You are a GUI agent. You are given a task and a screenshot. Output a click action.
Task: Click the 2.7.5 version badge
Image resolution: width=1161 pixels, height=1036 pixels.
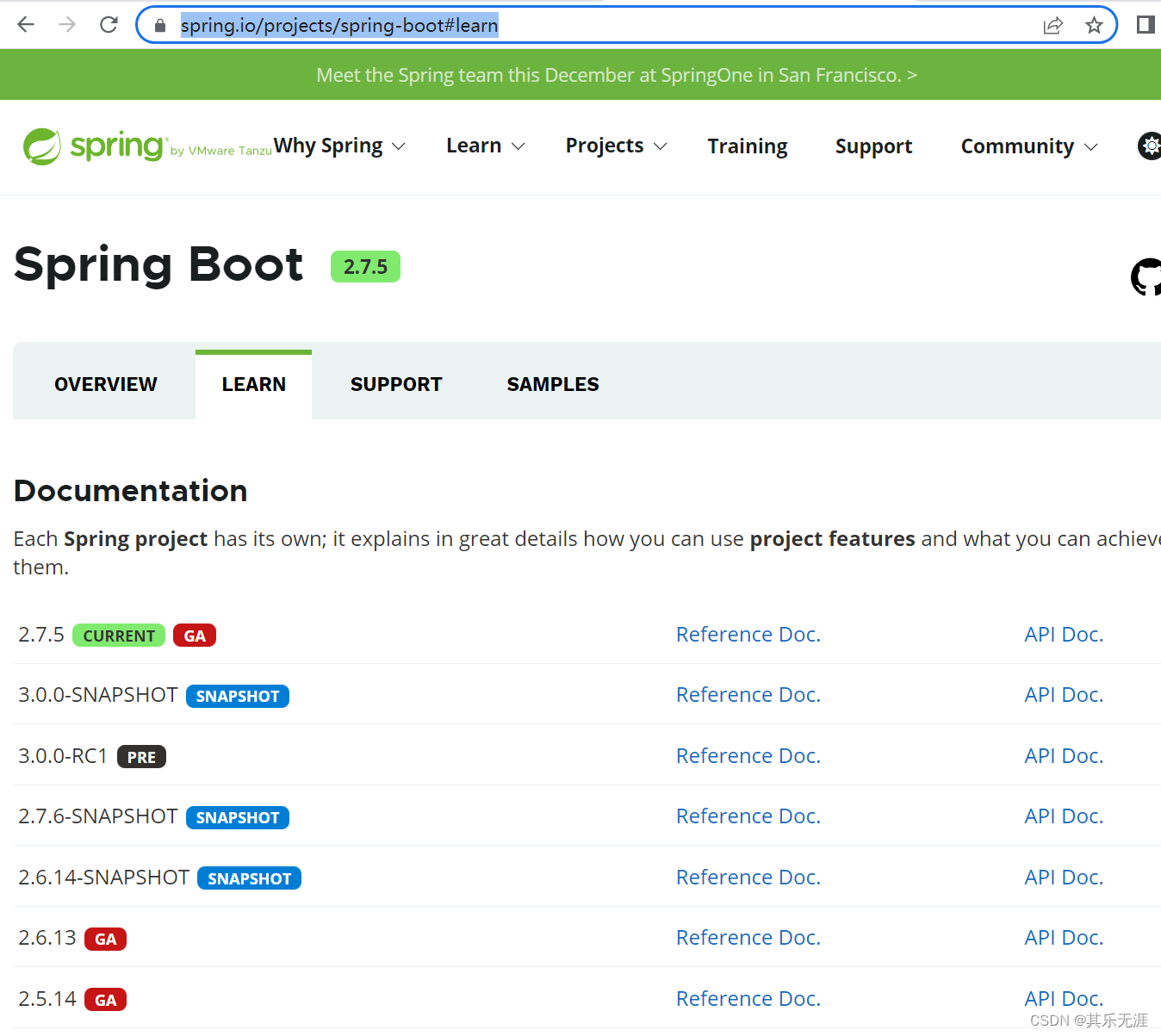click(x=365, y=267)
